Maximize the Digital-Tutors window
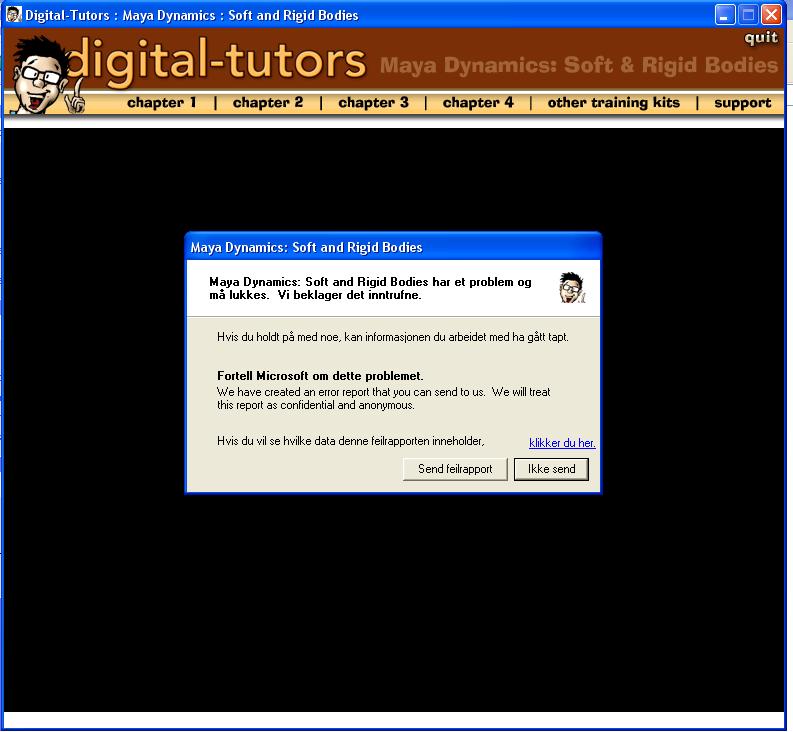The image size is (793, 732). [748, 15]
